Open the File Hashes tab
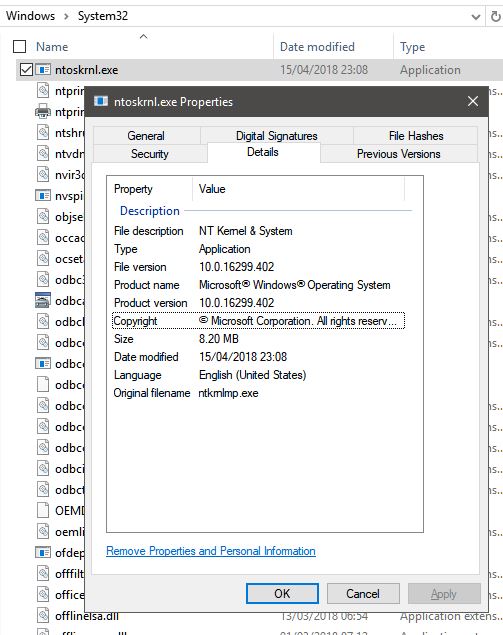This screenshot has height=635, width=503. (416, 136)
